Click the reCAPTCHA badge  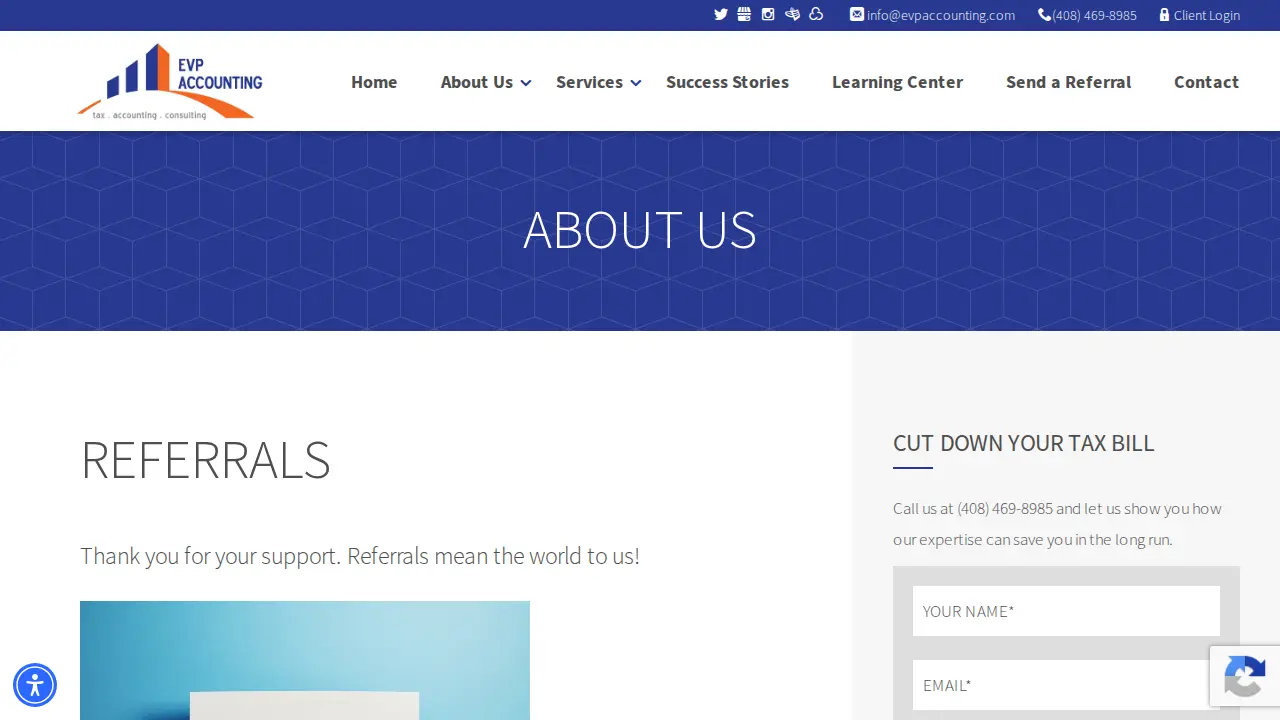pos(1245,676)
